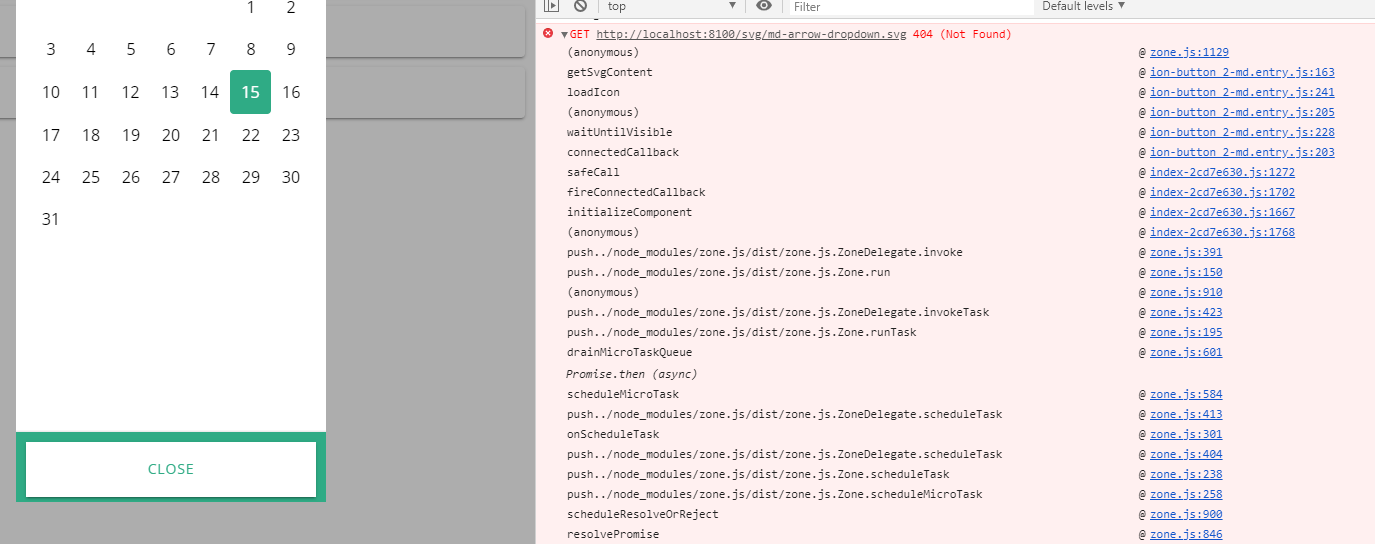Image resolution: width=1375 pixels, height=544 pixels.
Task: Show the console sidebar panel icon
Action: click(x=551, y=6)
